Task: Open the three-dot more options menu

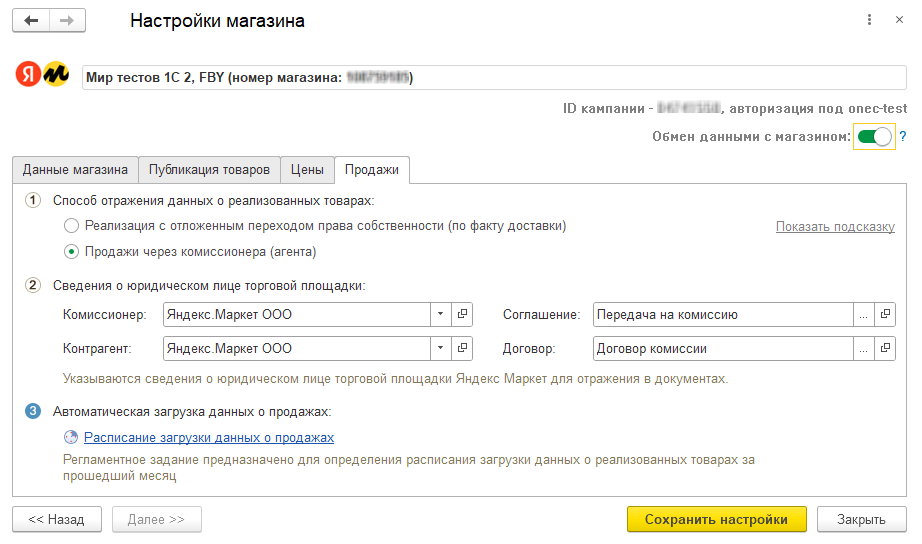Action: (x=866, y=20)
